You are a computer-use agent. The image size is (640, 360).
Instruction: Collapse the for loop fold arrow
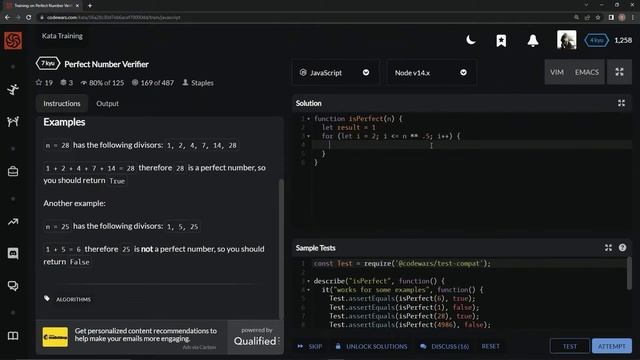[x=309, y=136]
